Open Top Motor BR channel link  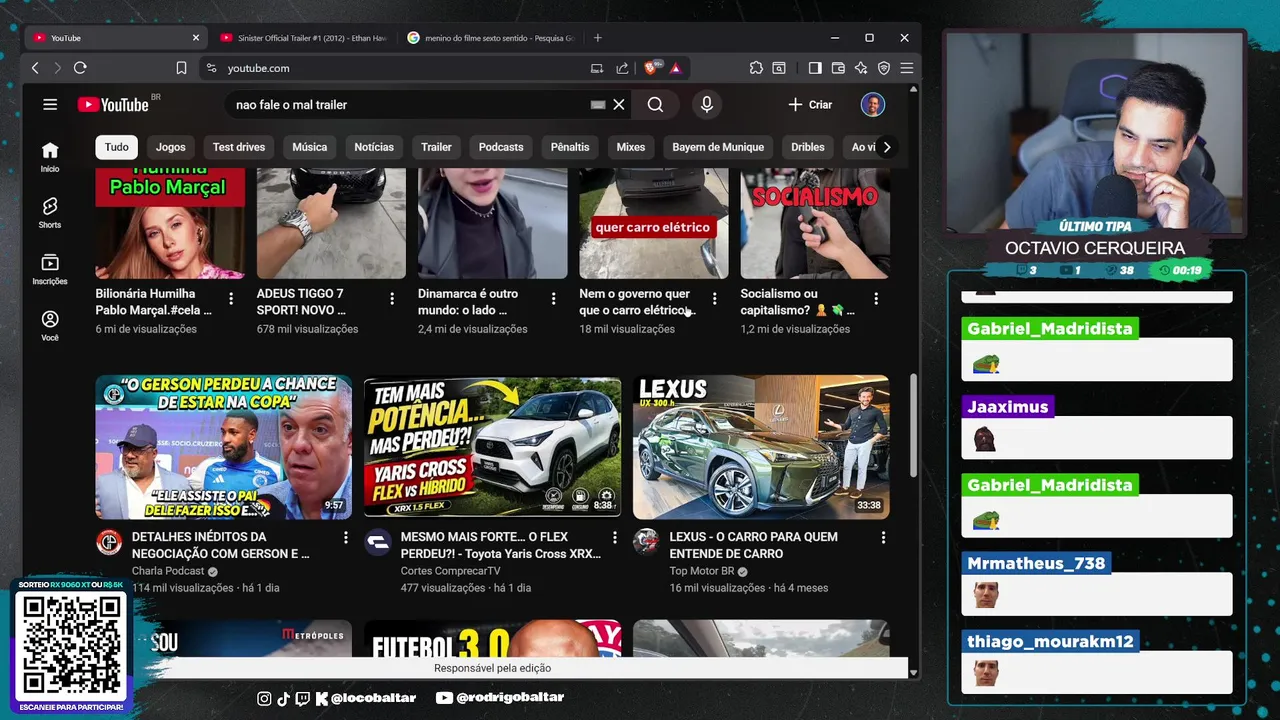pyautogui.click(x=702, y=571)
